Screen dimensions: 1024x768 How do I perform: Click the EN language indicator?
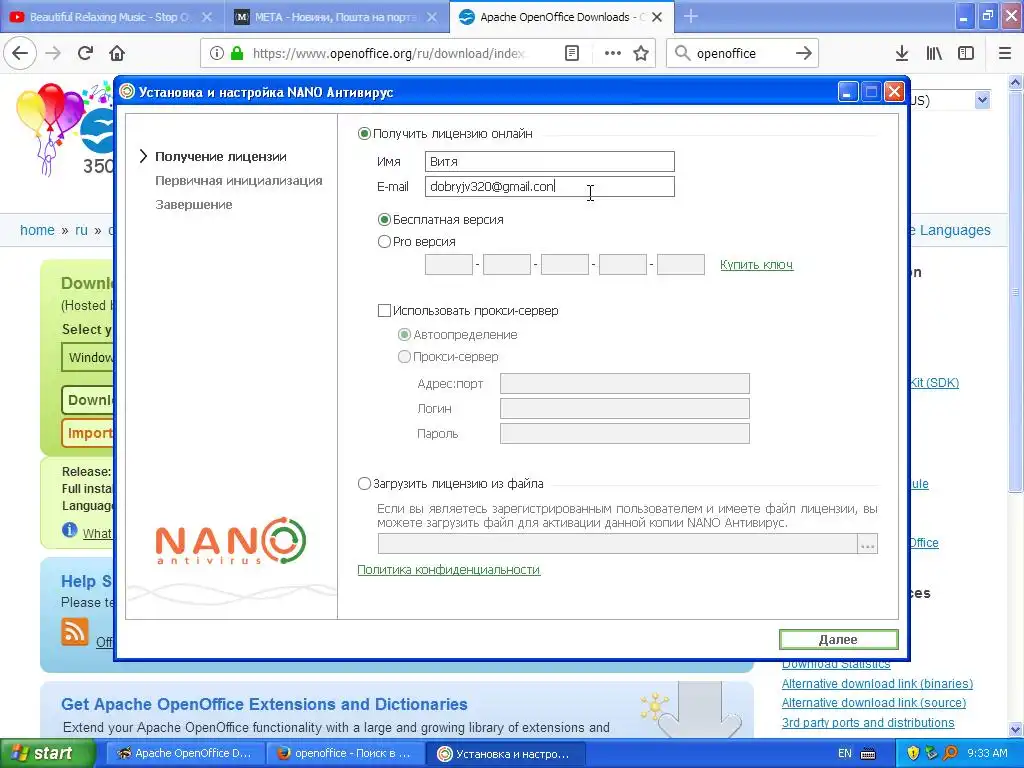click(844, 754)
